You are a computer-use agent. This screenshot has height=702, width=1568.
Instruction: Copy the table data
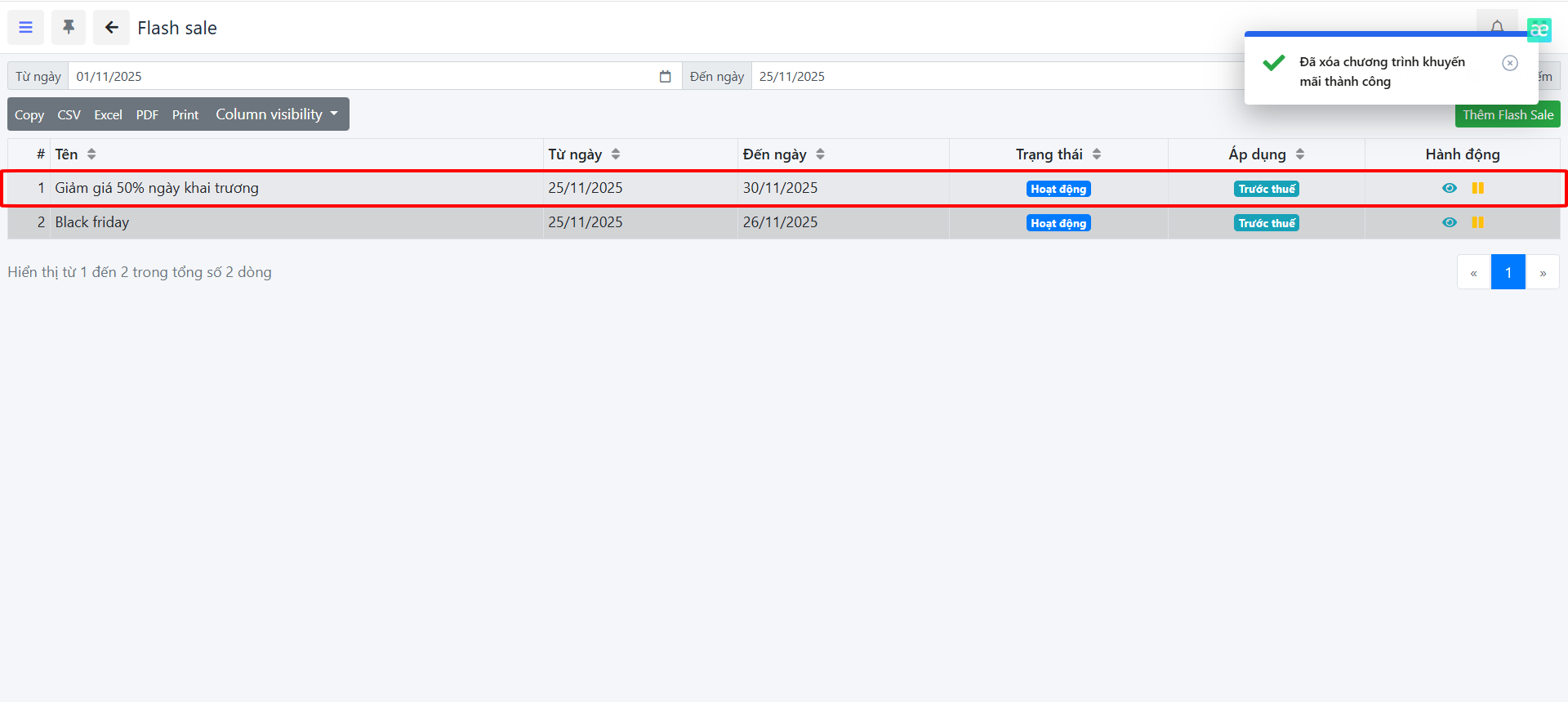pyautogui.click(x=29, y=114)
